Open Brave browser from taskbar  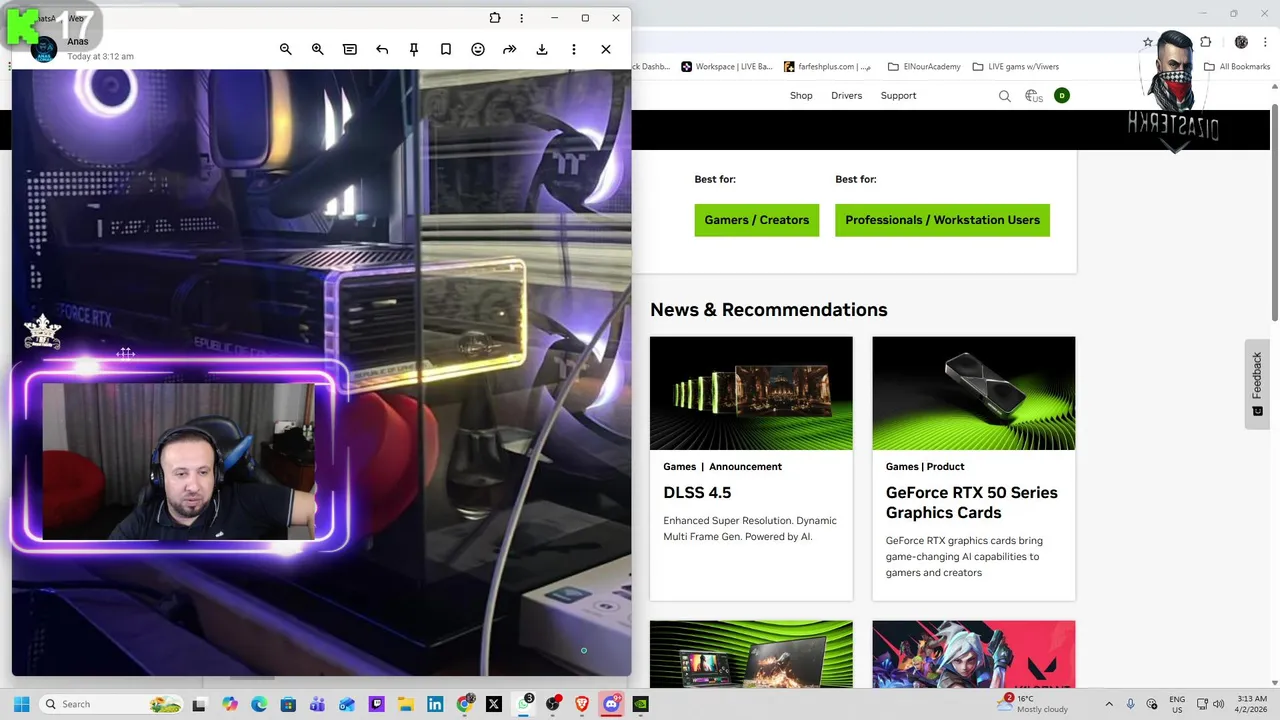tap(582, 704)
